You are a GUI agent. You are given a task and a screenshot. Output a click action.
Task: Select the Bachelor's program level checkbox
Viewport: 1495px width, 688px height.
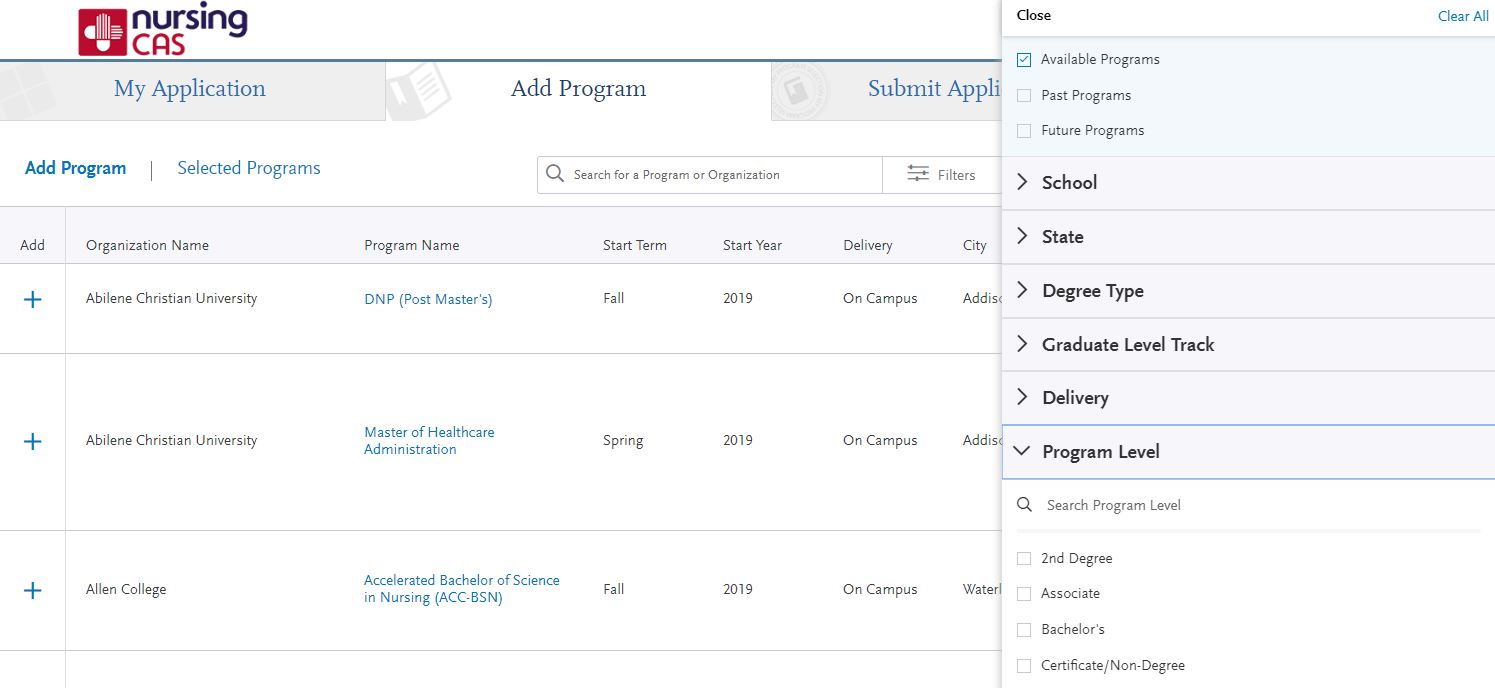point(1024,630)
